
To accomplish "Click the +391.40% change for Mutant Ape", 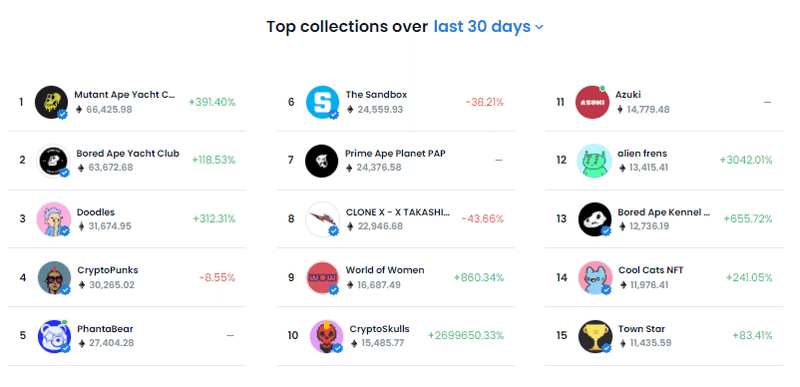I will click(212, 102).
